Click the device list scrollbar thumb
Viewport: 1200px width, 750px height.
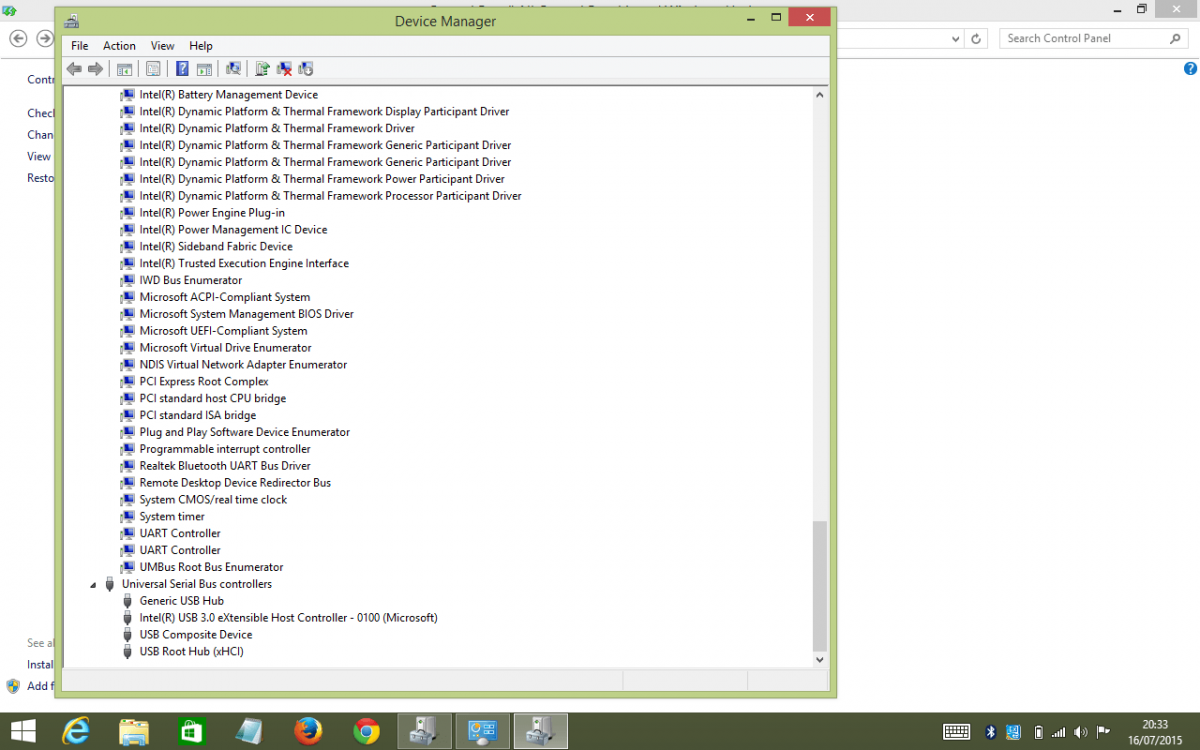tap(820, 586)
